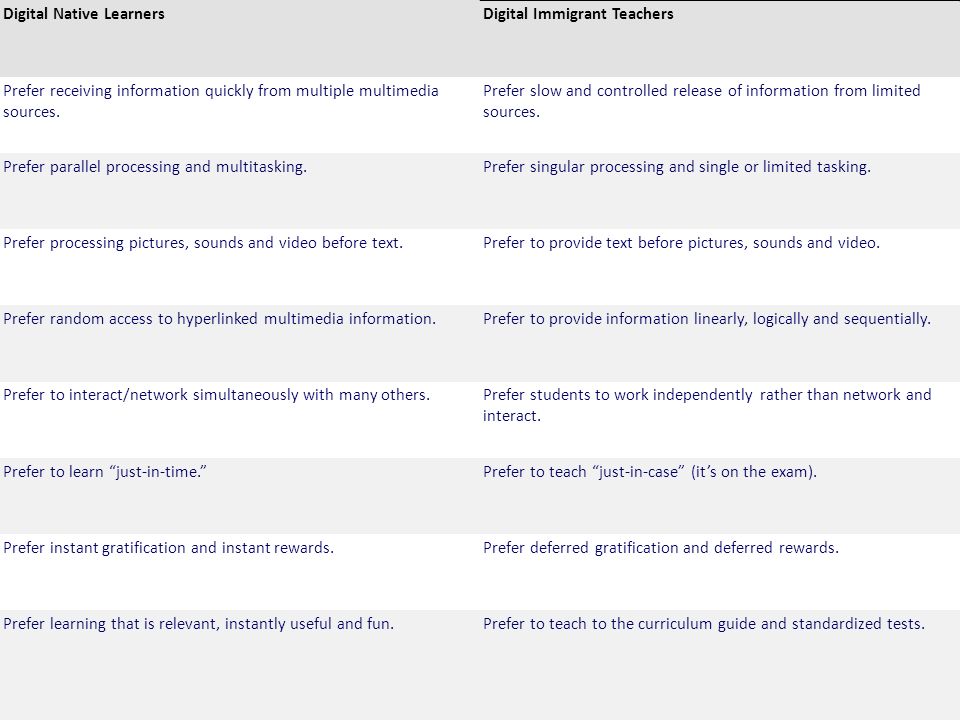Click the singular processing and limited tasking cell
The height and width of the screenshot is (720, 960).
[719, 191]
